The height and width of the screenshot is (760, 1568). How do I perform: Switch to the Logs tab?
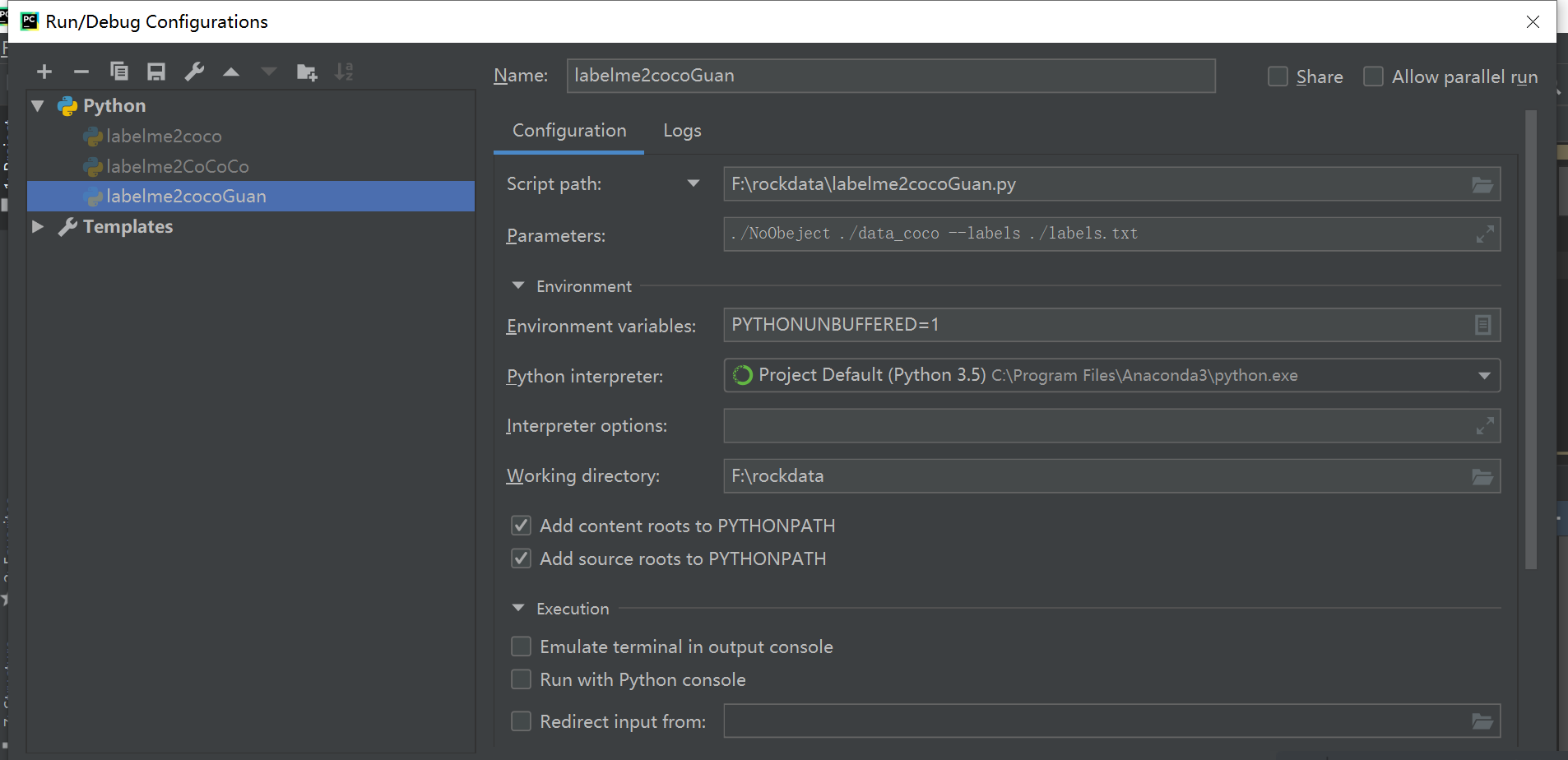point(682,131)
